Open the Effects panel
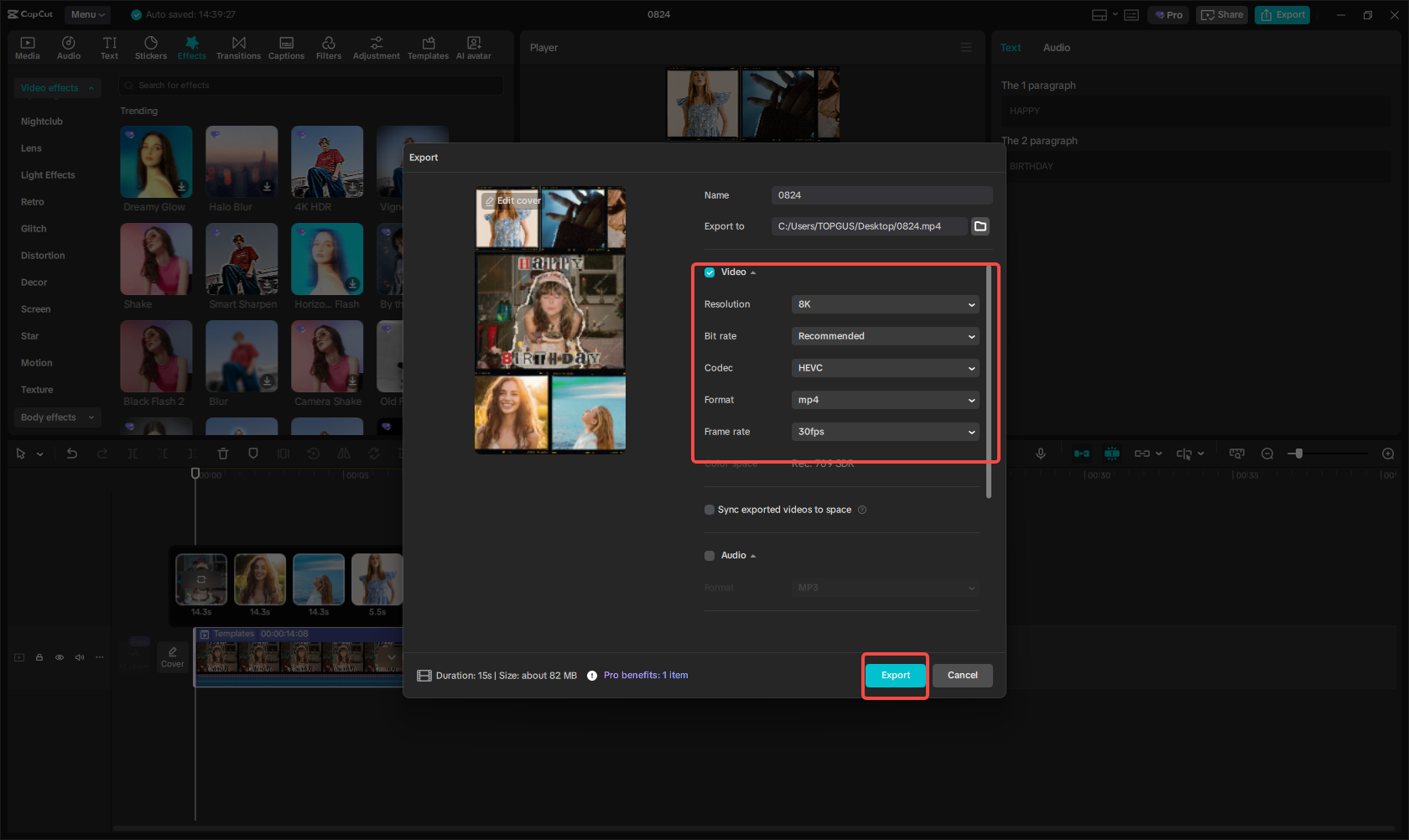This screenshot has height=840, width=1409. (x=191, y=46)
